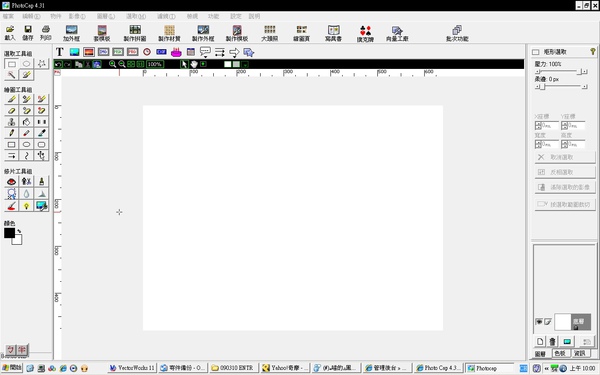Pick the clone stamp tool

click(11, 122)
